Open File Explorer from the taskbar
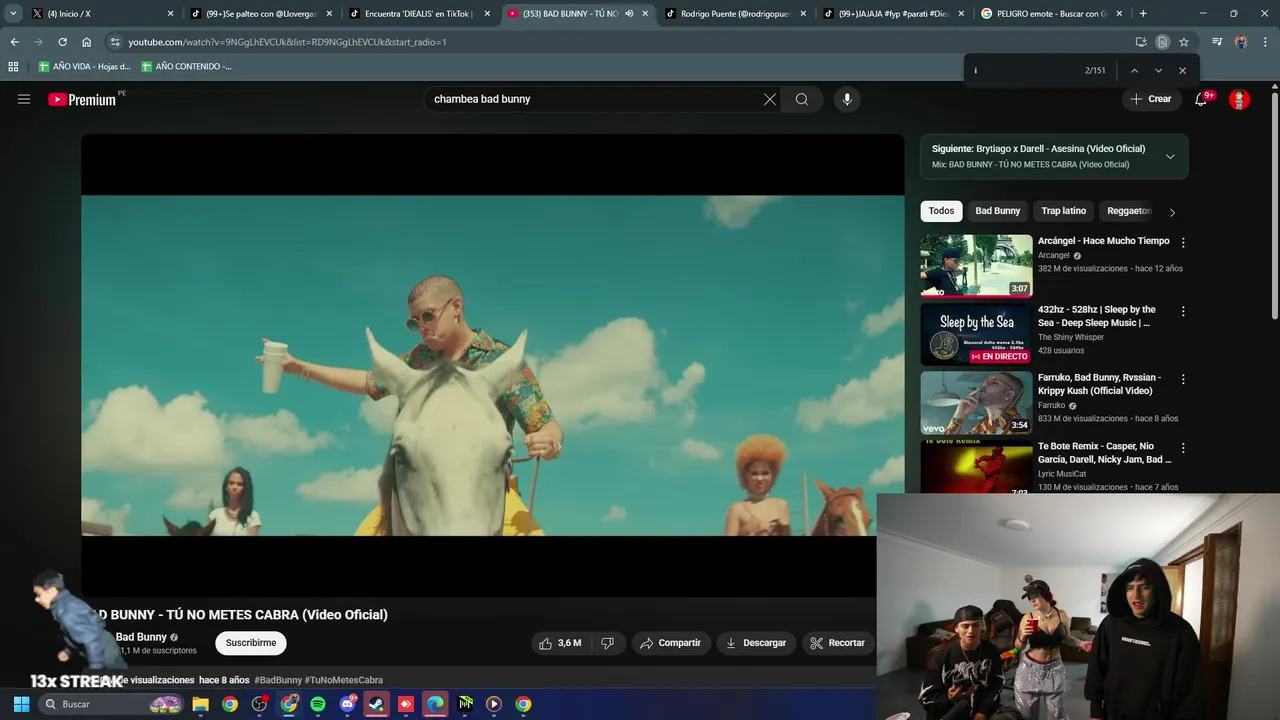This screenshot has width=1280, height=720. [200, 704]
